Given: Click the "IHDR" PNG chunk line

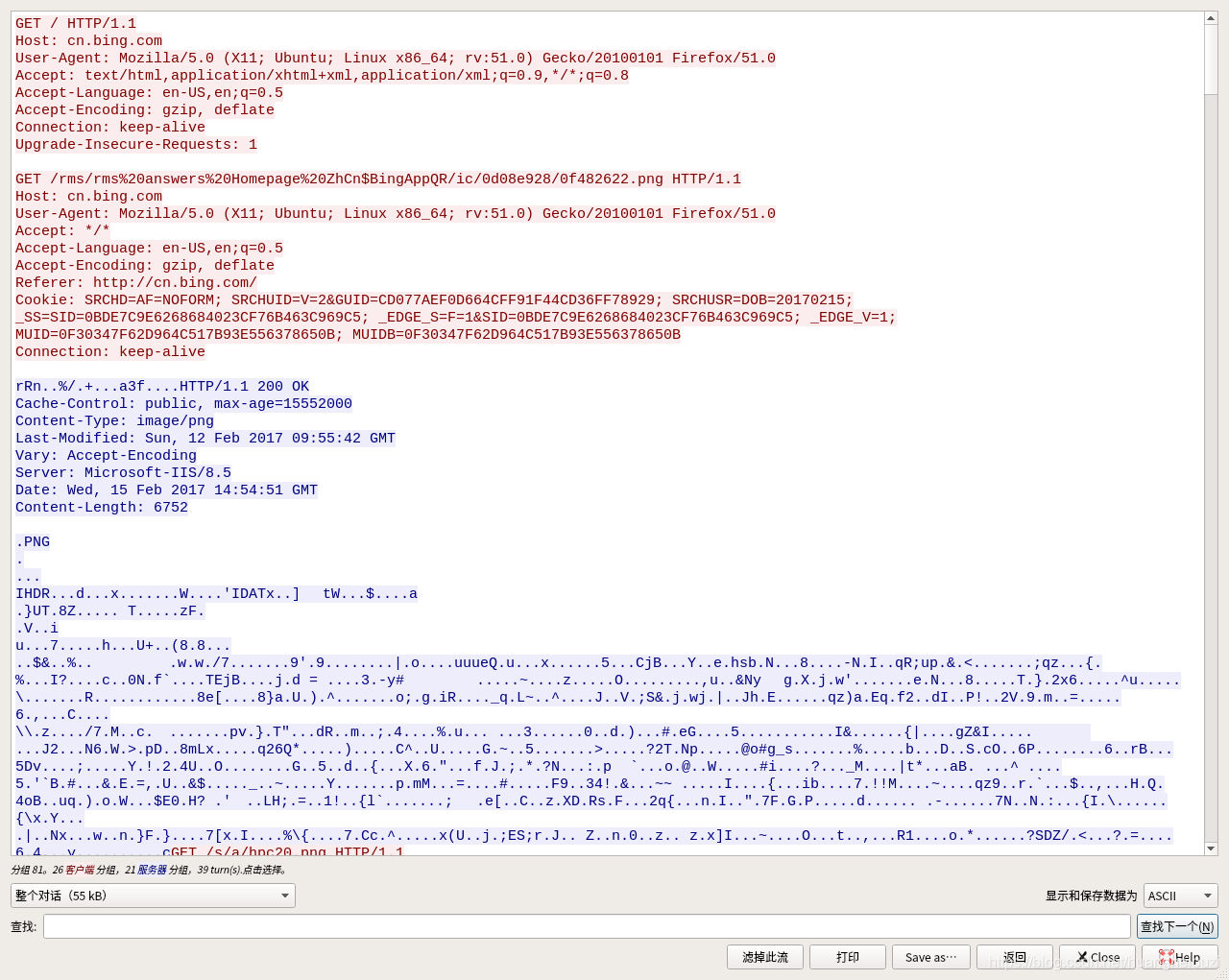Looking at the screenshot, I should tap(216, 593).
